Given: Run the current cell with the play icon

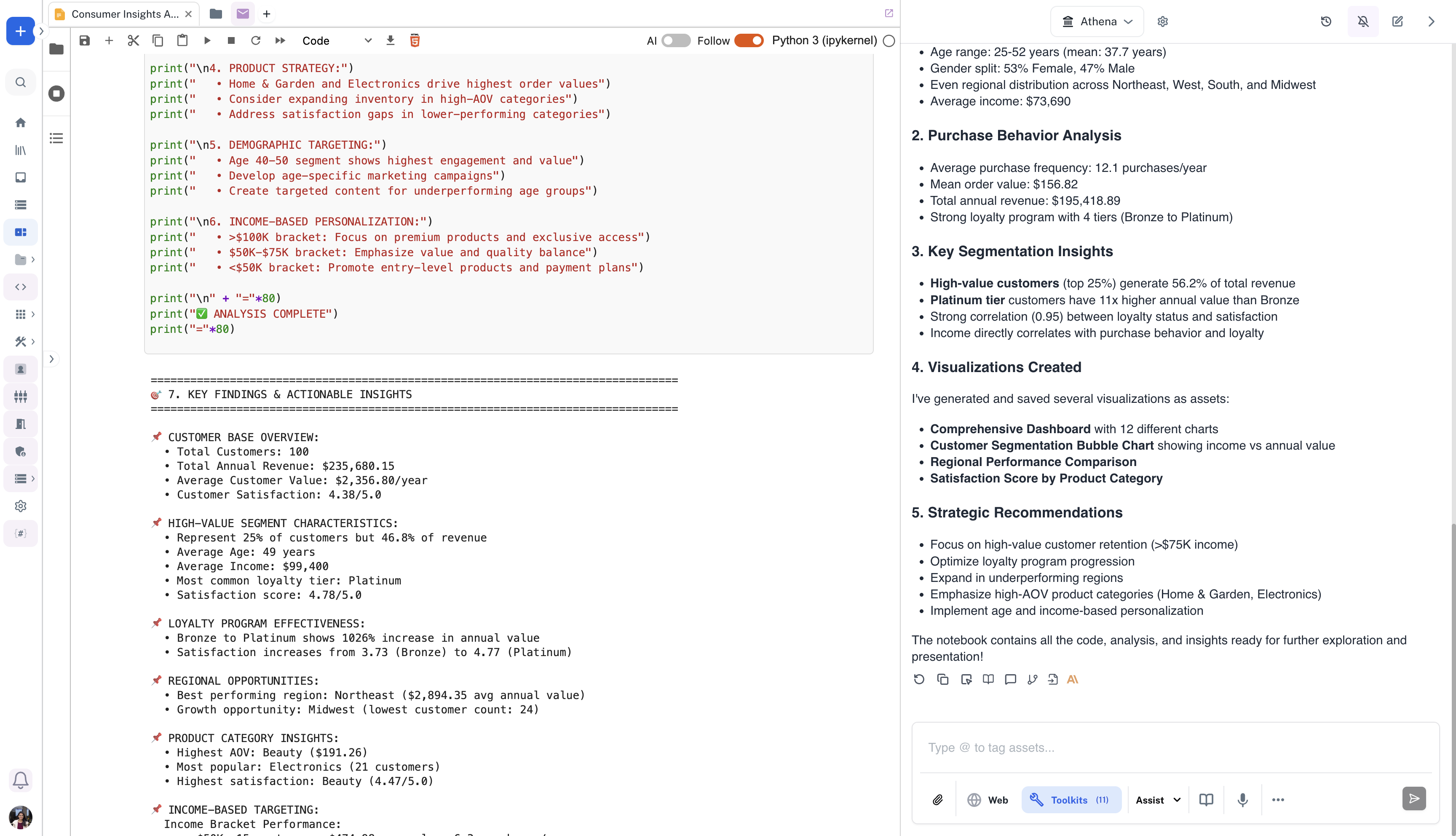Looking at the screenshot, I should tap(207, 41).
